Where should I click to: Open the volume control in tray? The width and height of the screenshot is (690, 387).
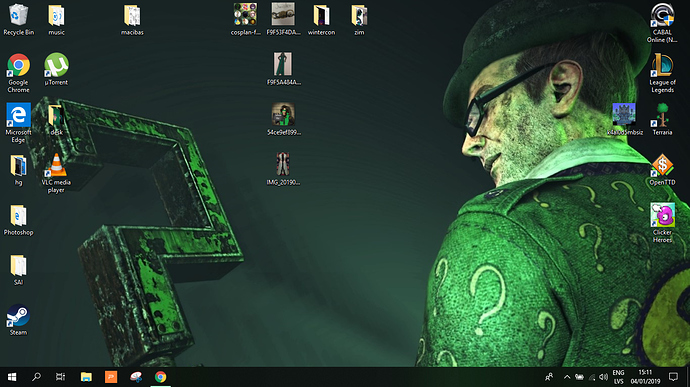pos(604,377)
